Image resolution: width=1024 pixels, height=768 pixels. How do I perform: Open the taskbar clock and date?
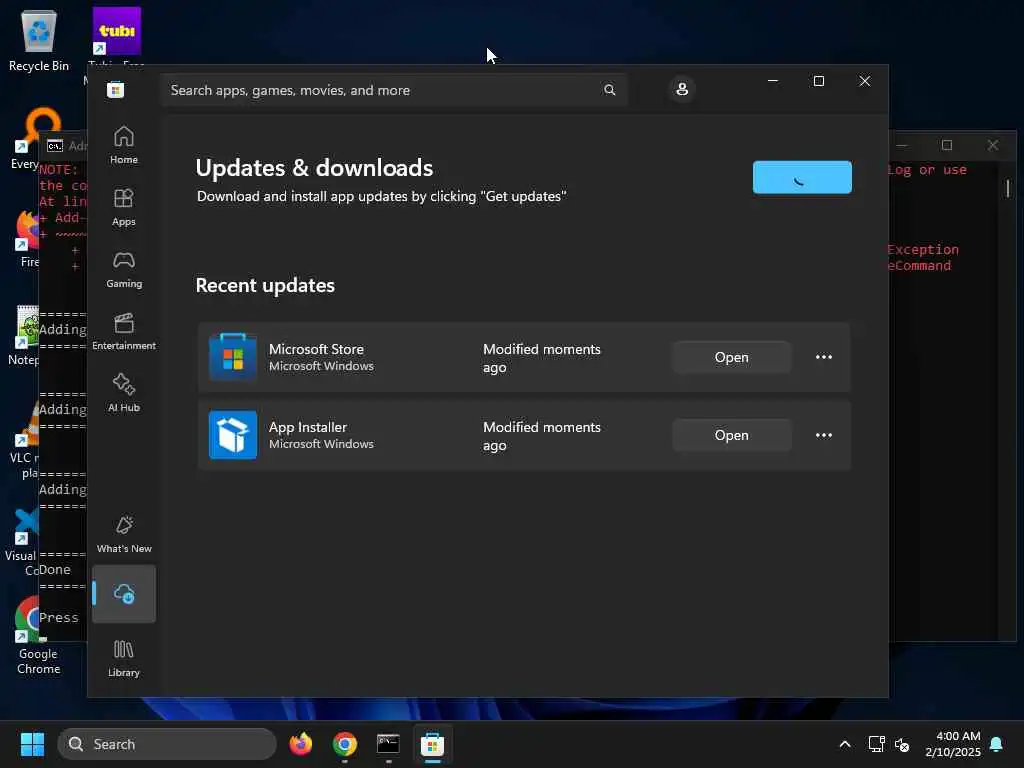pos(953,744)
